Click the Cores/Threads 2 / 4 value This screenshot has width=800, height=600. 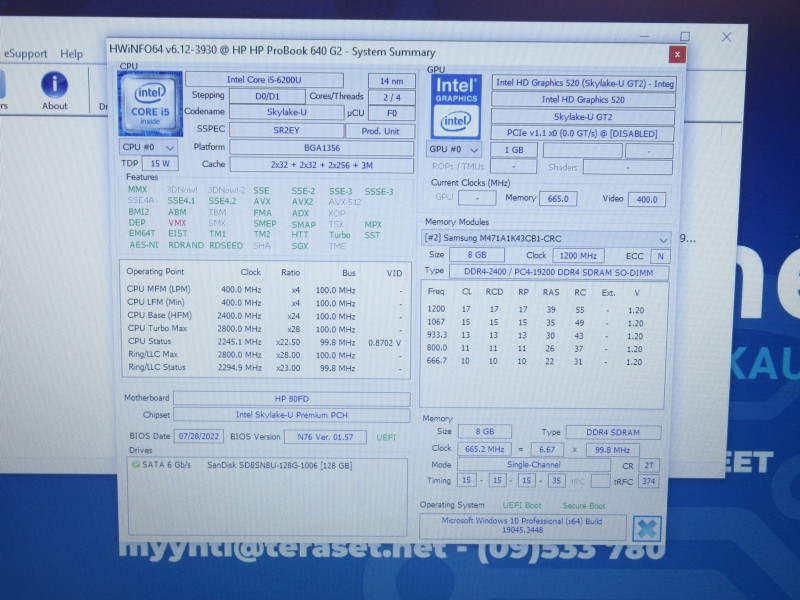392,97
